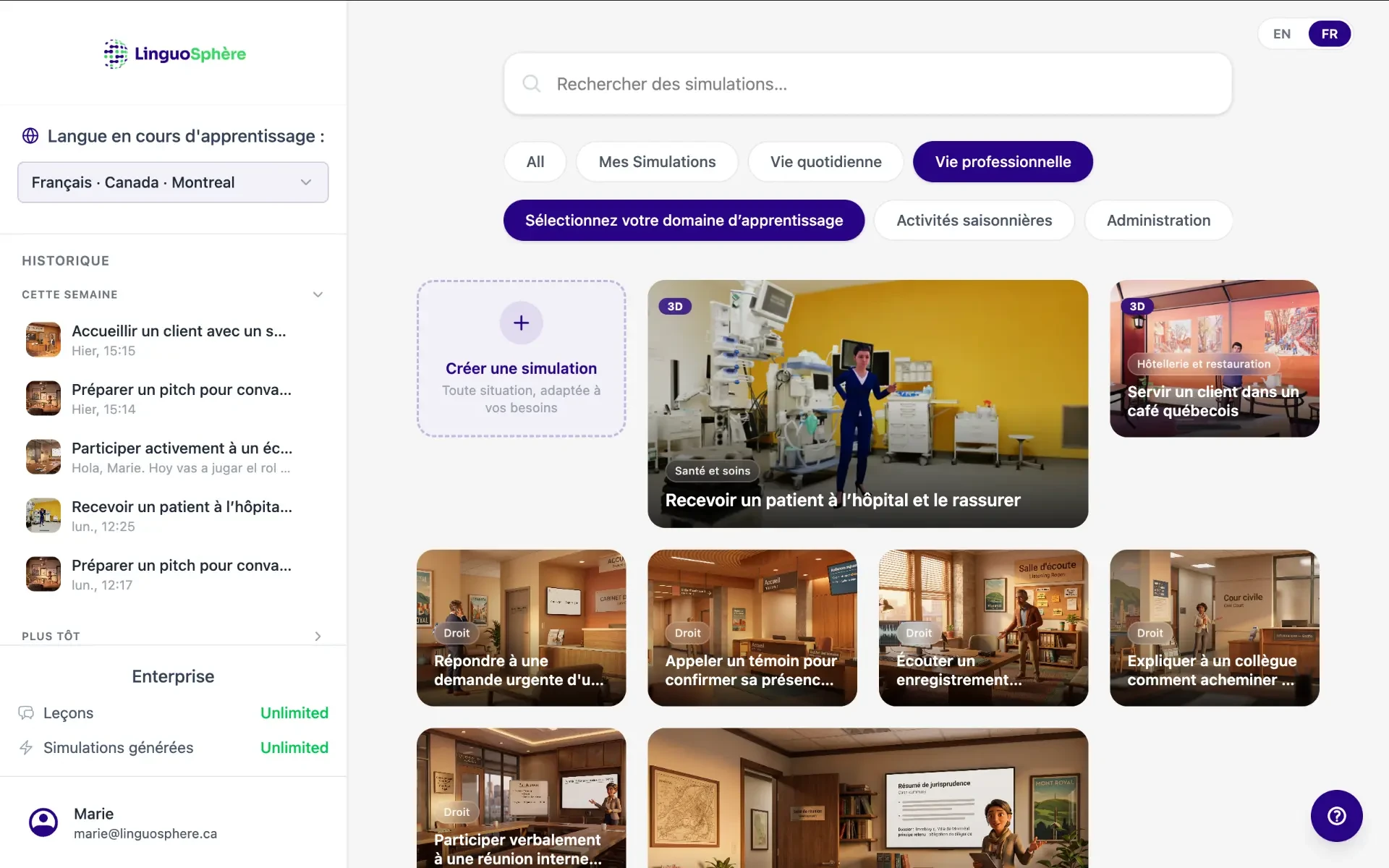Screen dimensions: 1389x868
Task: Open the Servir un client café québécois card
Action: (x=1214, y=358)
